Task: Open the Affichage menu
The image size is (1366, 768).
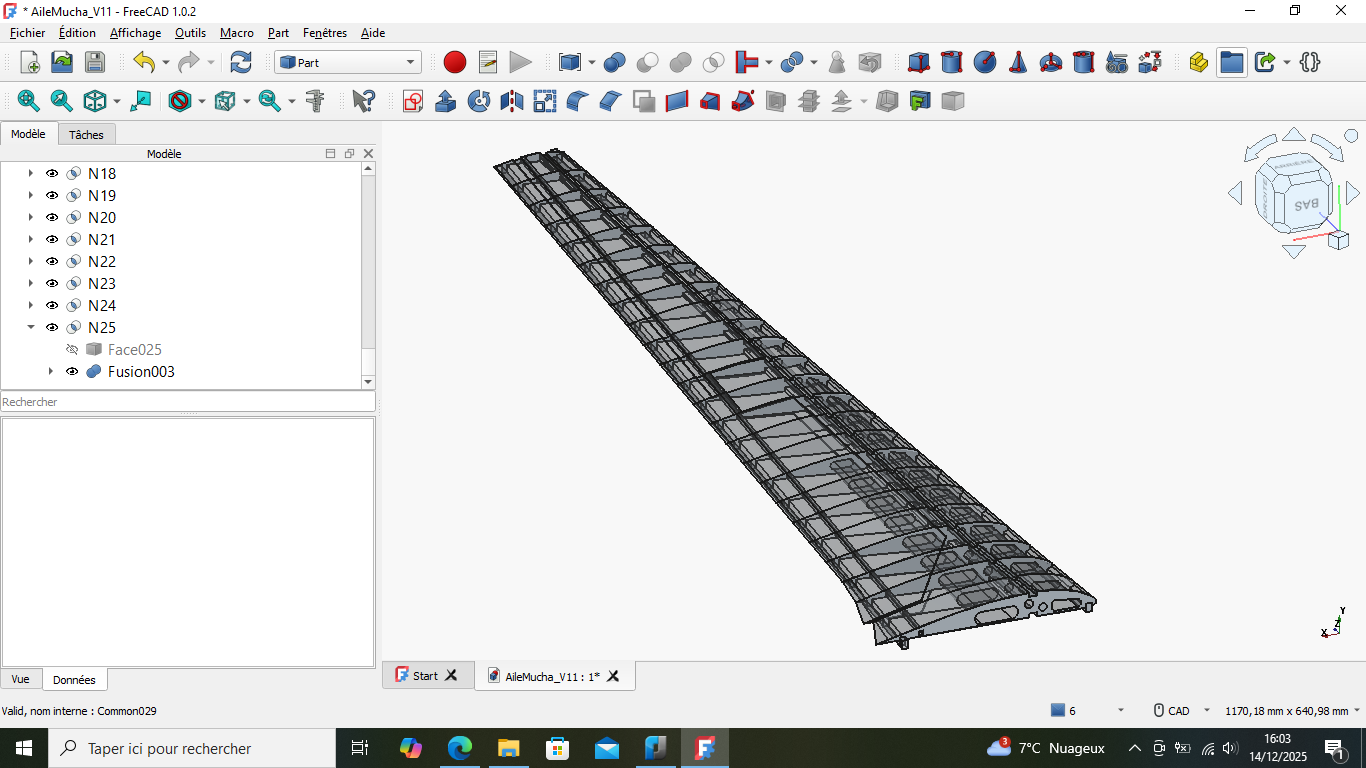Action: [x=135, y=33]
